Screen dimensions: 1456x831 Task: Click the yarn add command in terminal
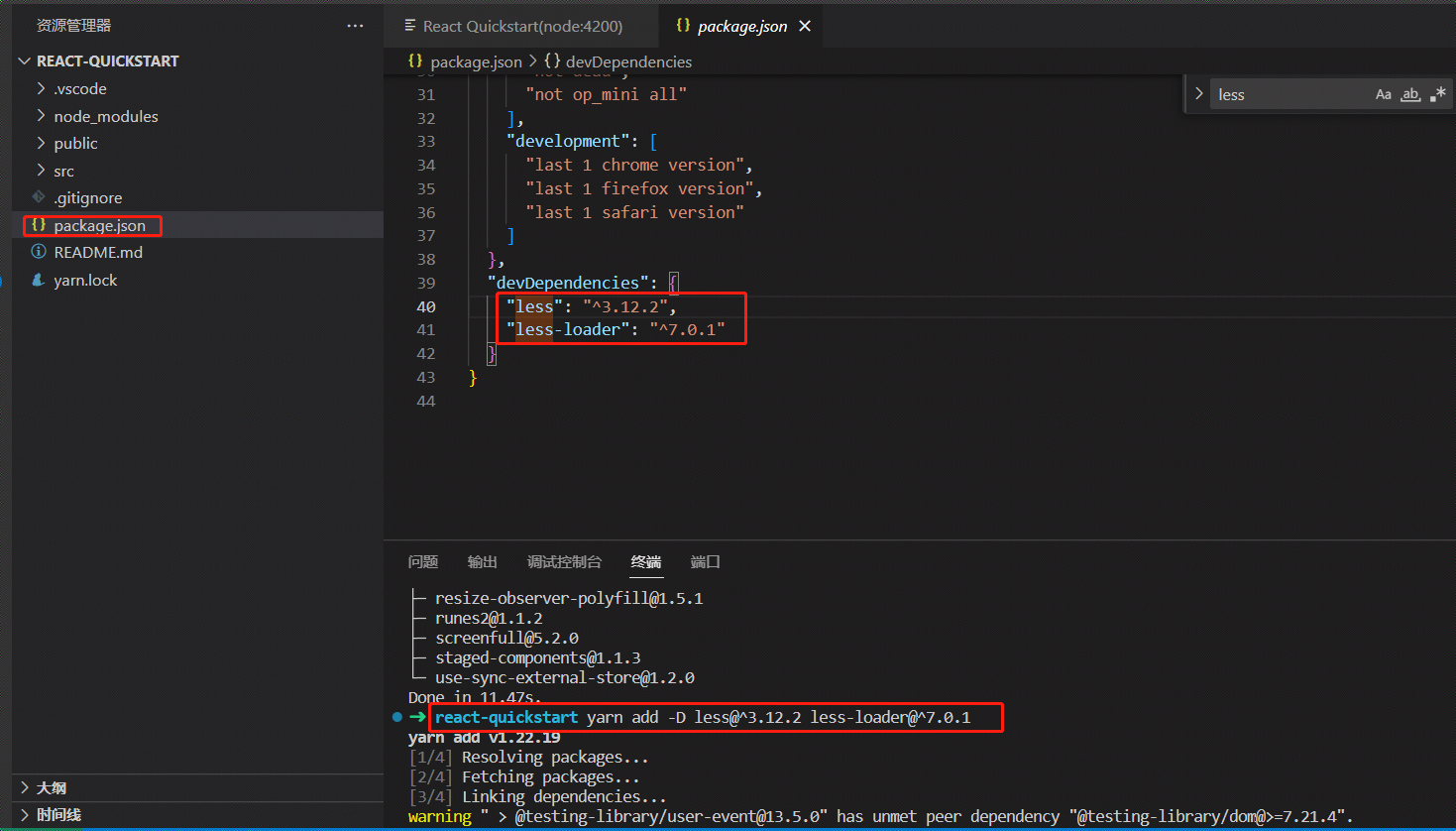(778, 717)
